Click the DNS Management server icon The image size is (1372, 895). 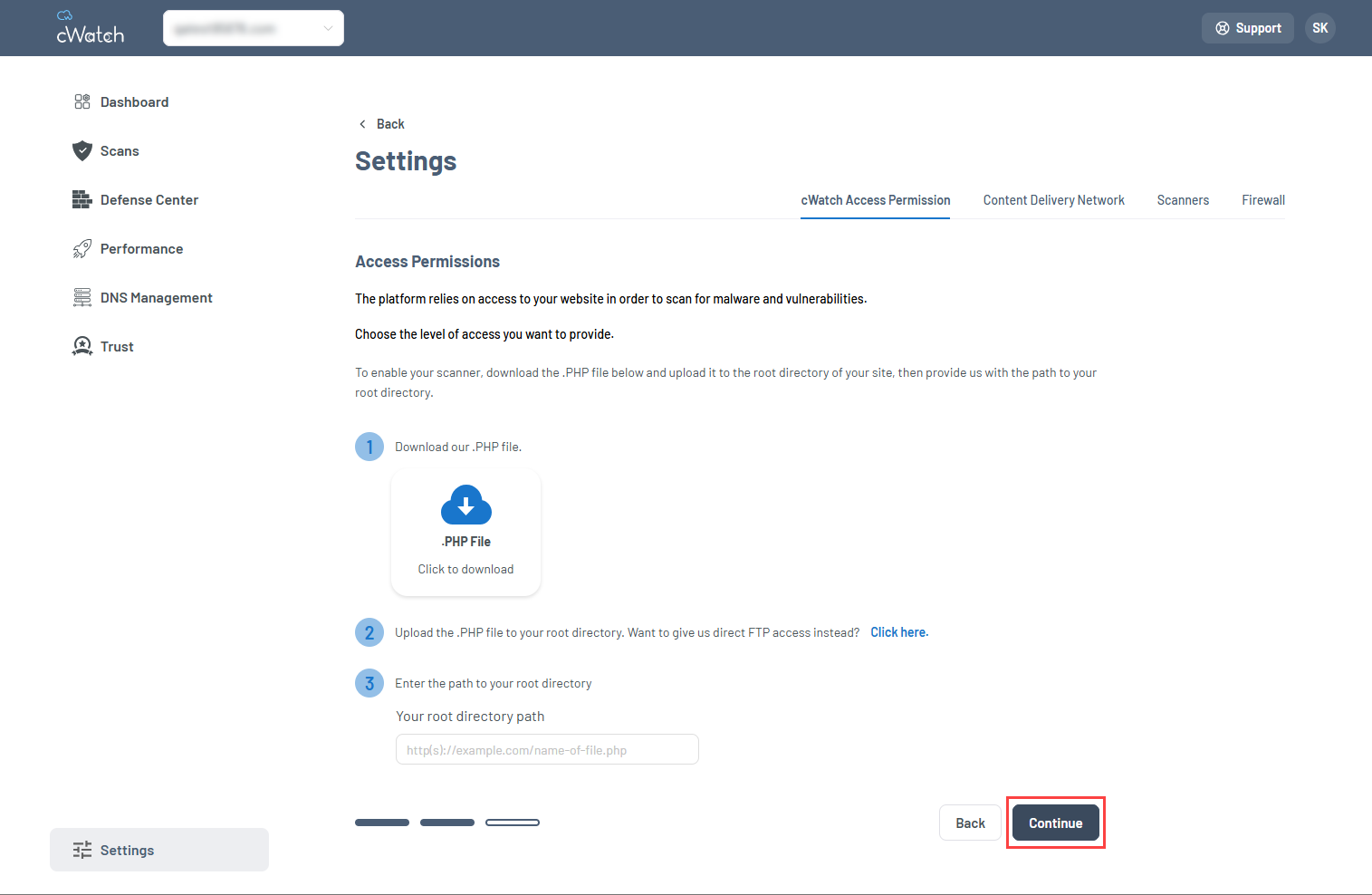[82, 297]
